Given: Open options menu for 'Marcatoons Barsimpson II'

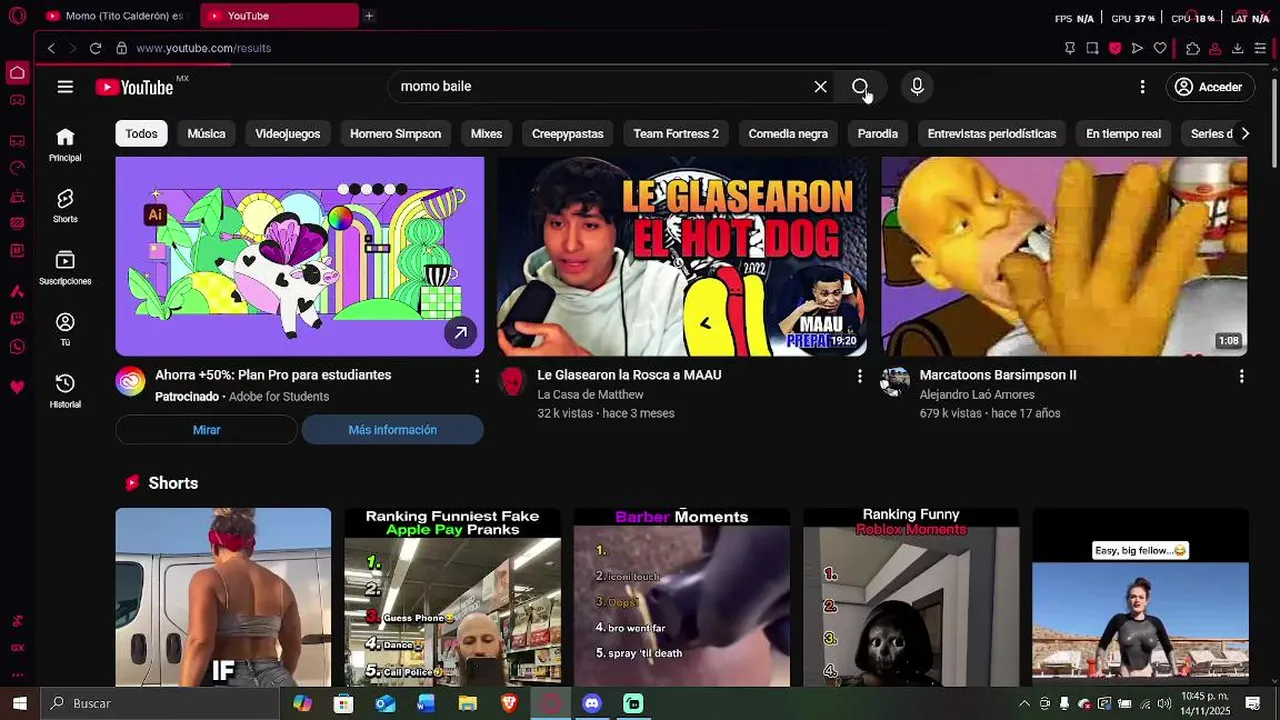Looking at the screenshot, I should tap(1241, 376).
